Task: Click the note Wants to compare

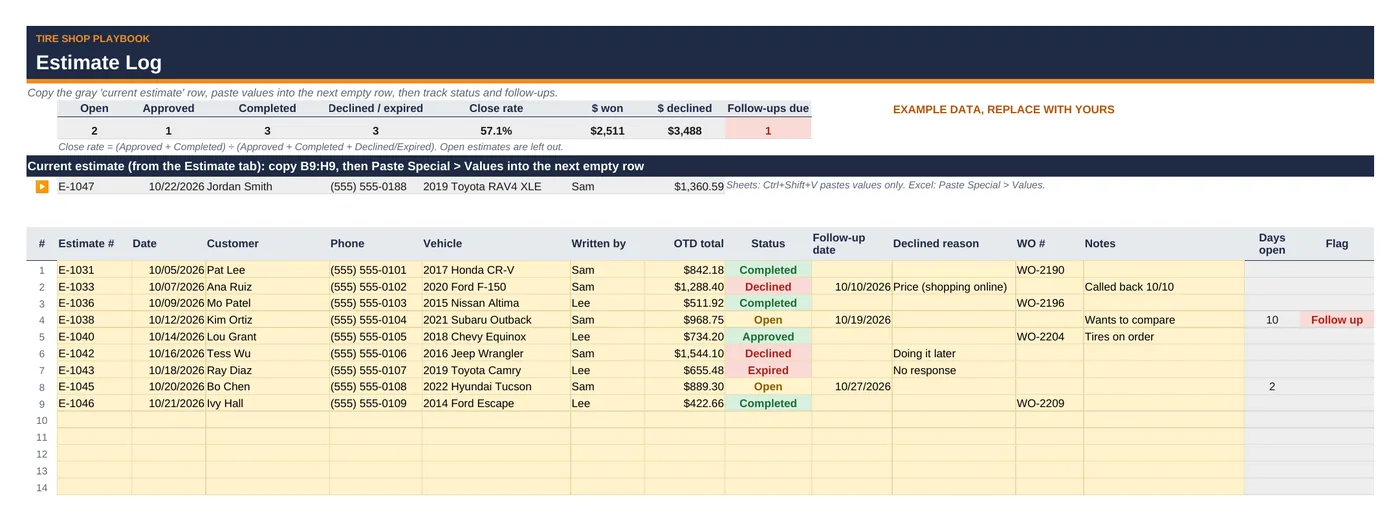Action: click(1163, 320)
